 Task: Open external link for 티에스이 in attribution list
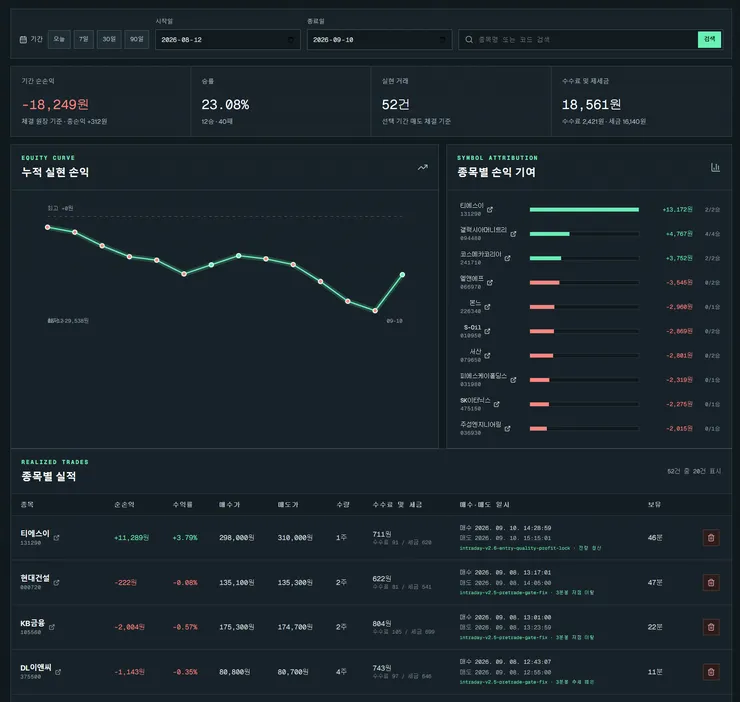[x=490, y=210]
